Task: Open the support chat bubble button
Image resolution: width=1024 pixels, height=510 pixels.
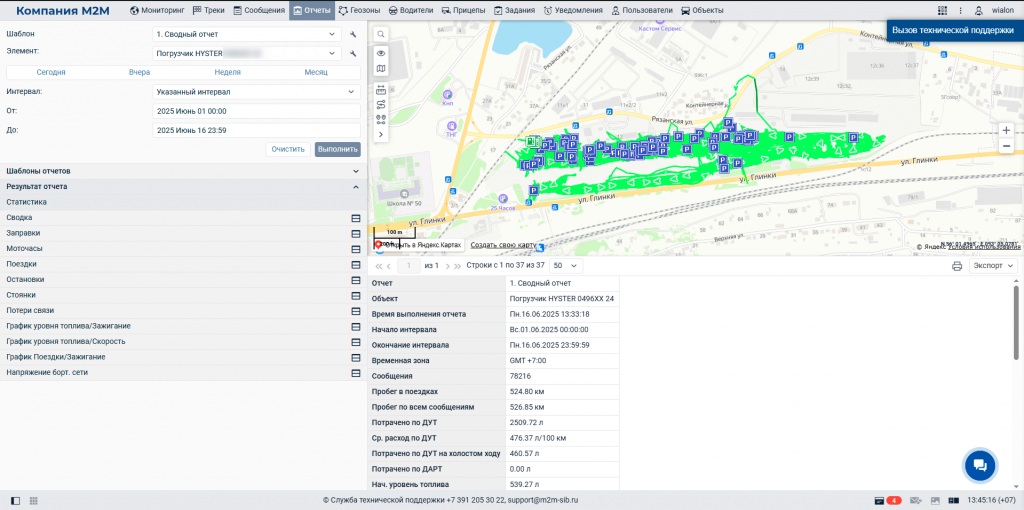Action: tap(980, 464)
